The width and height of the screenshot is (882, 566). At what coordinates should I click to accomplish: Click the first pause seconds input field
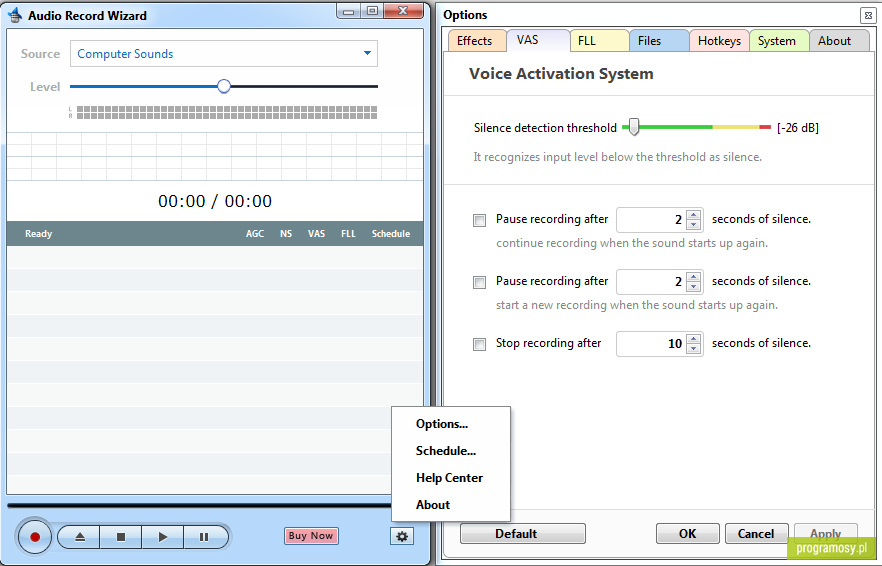pyautogui.click(x=651, y=220)
